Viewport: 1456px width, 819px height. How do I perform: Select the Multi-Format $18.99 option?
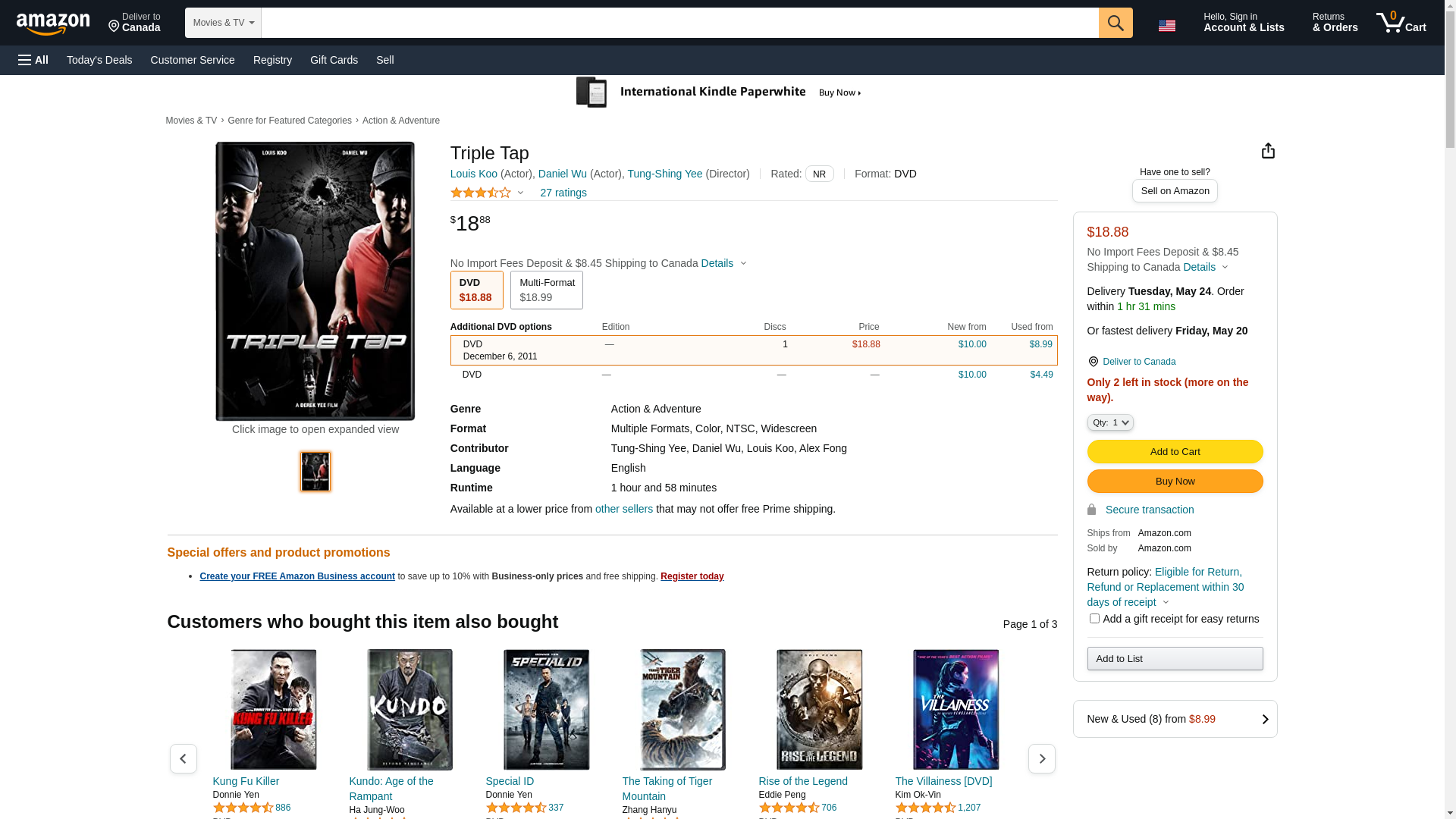[546, 290]
